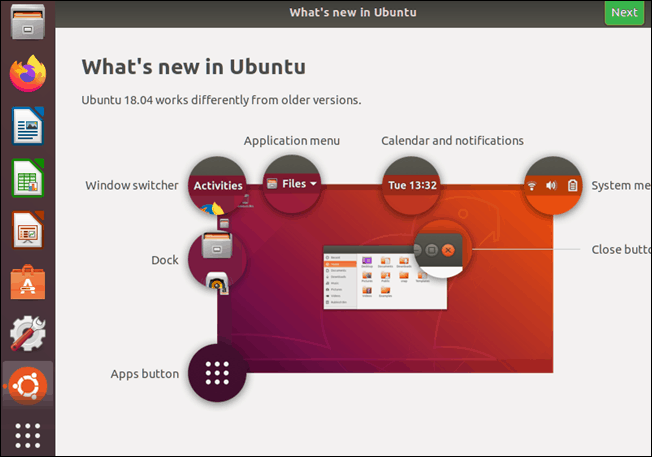Click the illustrated Apps button dots circle

[217, 373]
